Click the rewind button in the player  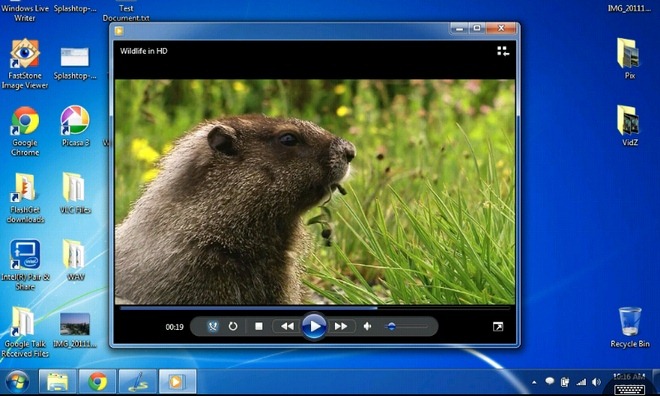(287, 326)
